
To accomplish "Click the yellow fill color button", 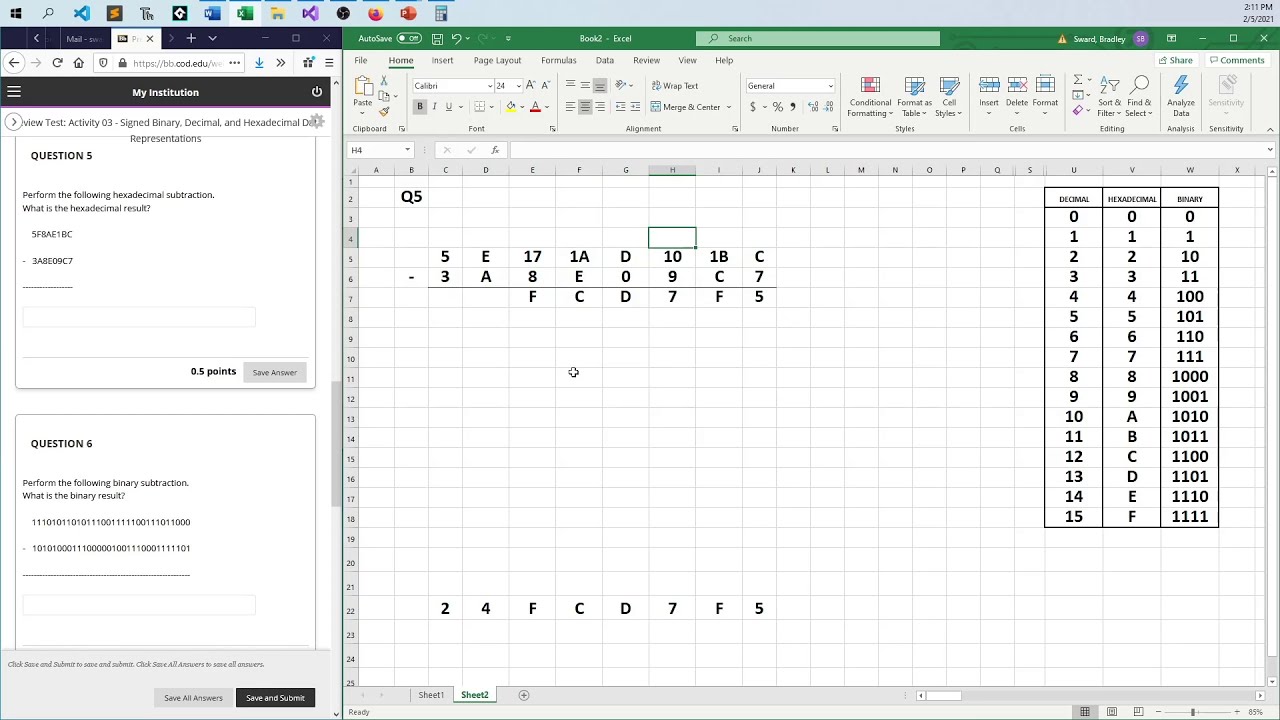I will click(510, 107).
